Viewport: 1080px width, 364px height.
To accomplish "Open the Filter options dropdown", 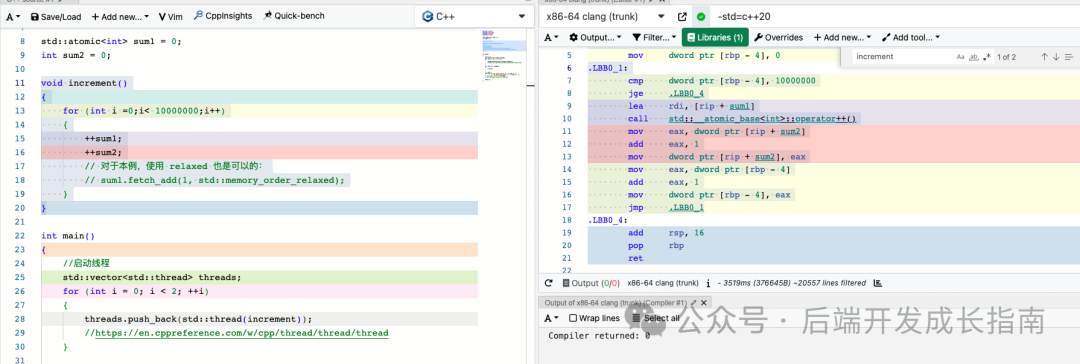I will click(x=654, y=37).
